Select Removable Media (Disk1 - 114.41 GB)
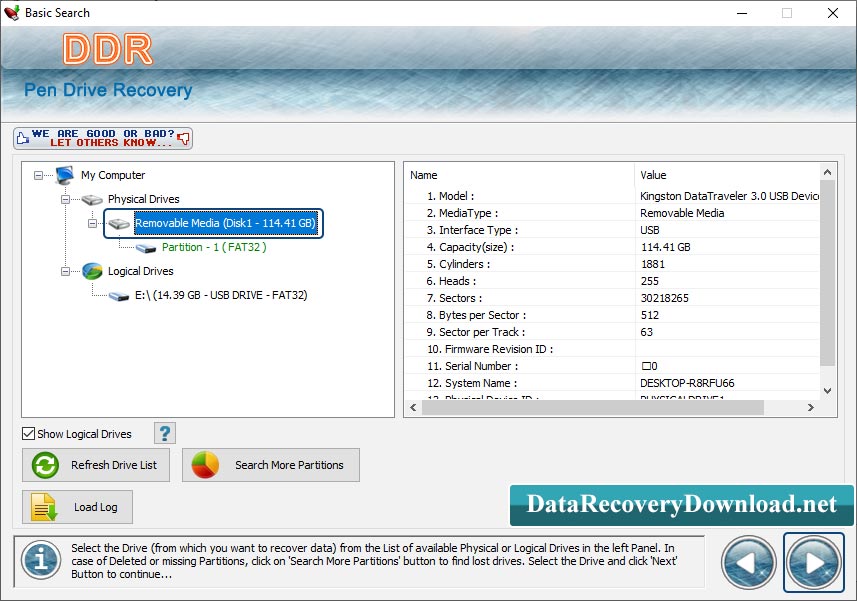Image resolution: width=857 pixels, height=601 pixels. click(x=226, y=223)
